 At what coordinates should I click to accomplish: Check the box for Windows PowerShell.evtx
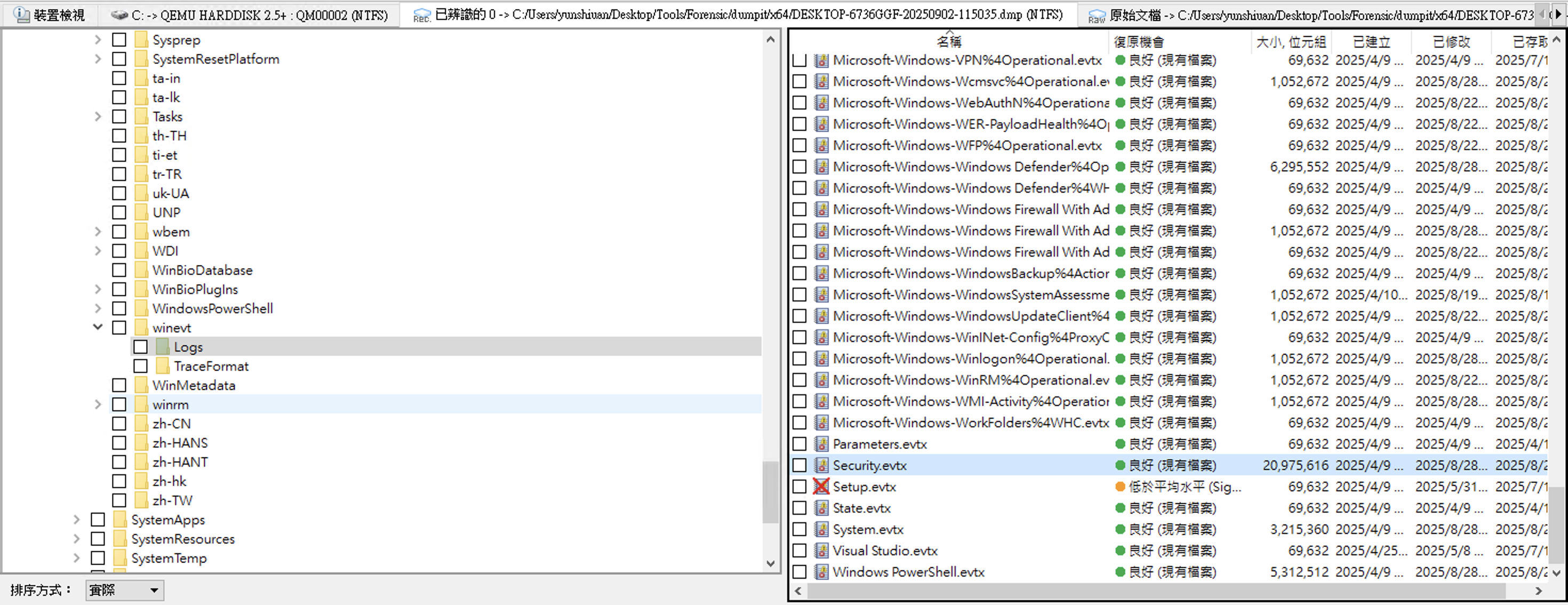[x=799, y=571]
